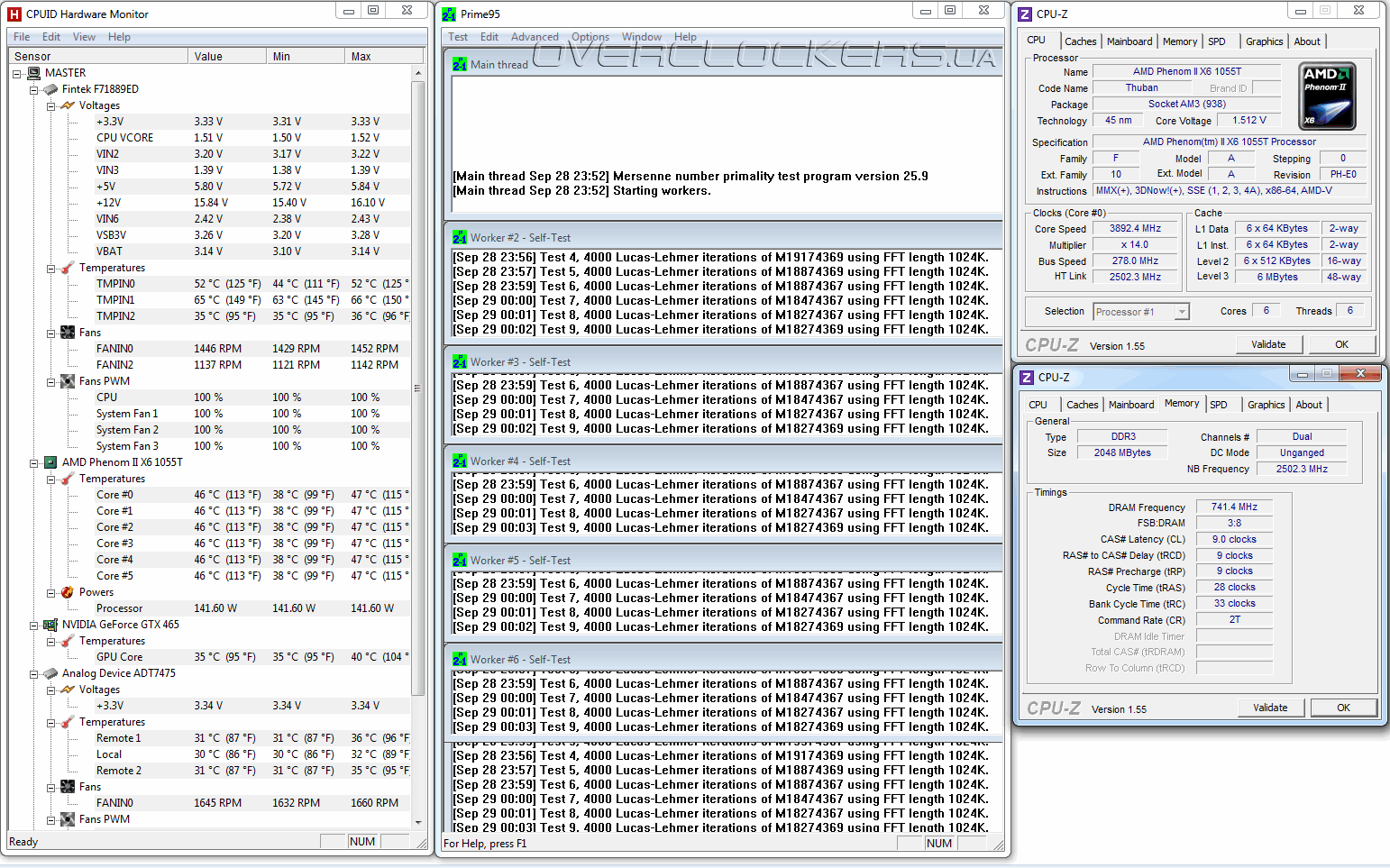Viewport: 1390px width, 868px height.
Task: Click the Fintek F71889ED chip icon
Action: point(50,89)
